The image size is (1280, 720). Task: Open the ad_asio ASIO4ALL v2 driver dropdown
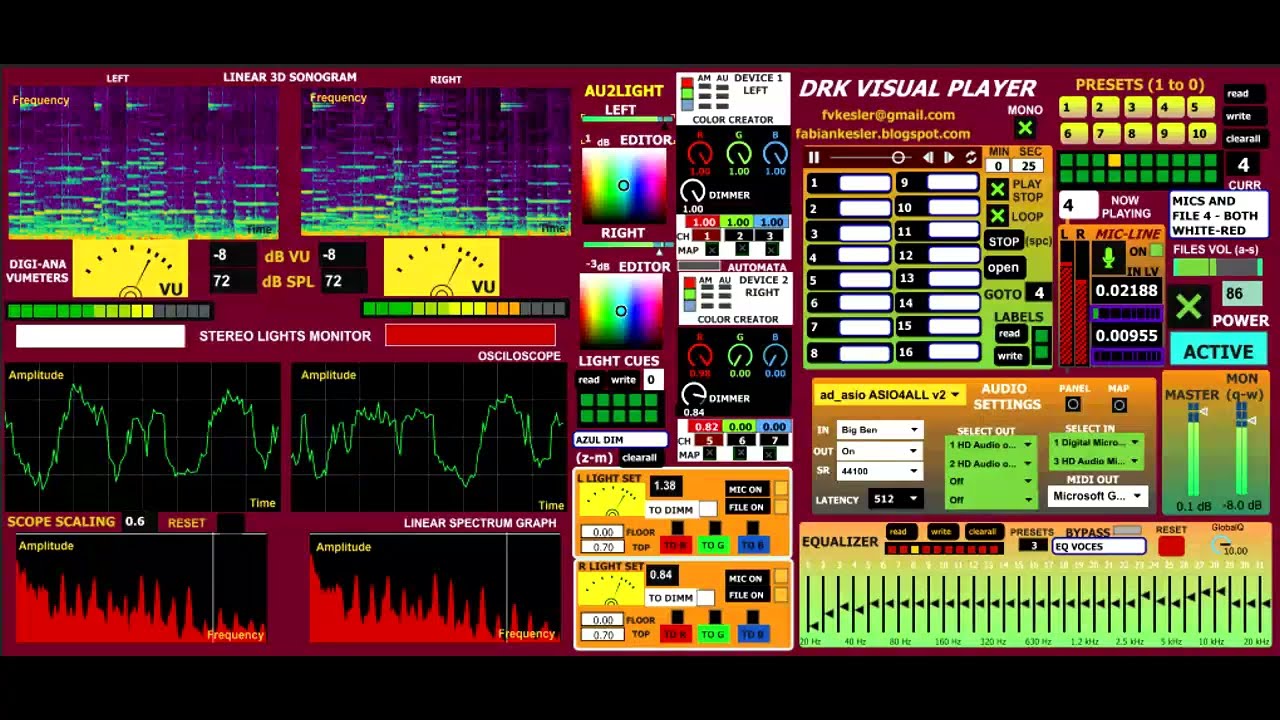889,395
